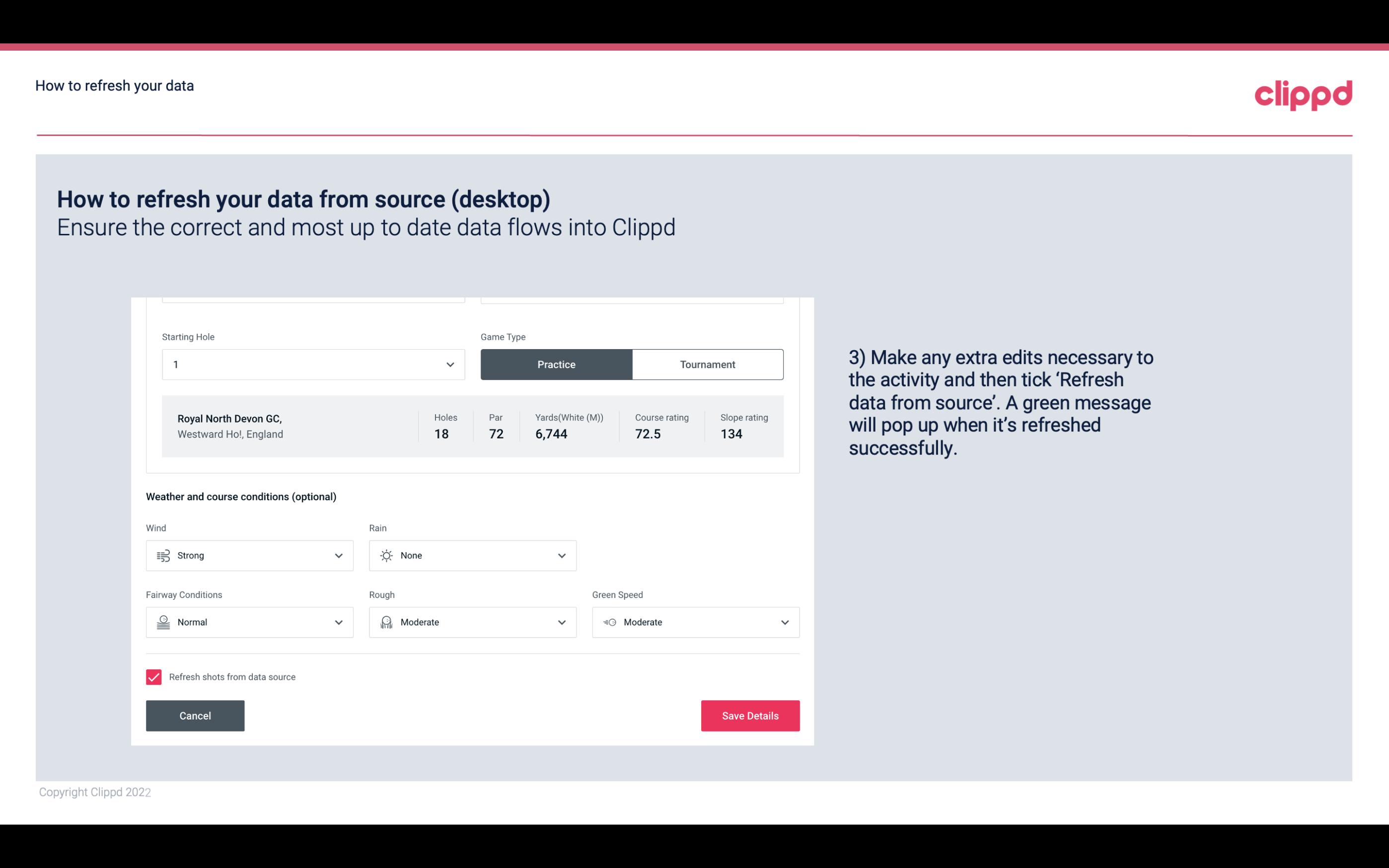The width and height of the screenshot is (1389, 868).
Task: Click the Cancel button
Action: 195,715
